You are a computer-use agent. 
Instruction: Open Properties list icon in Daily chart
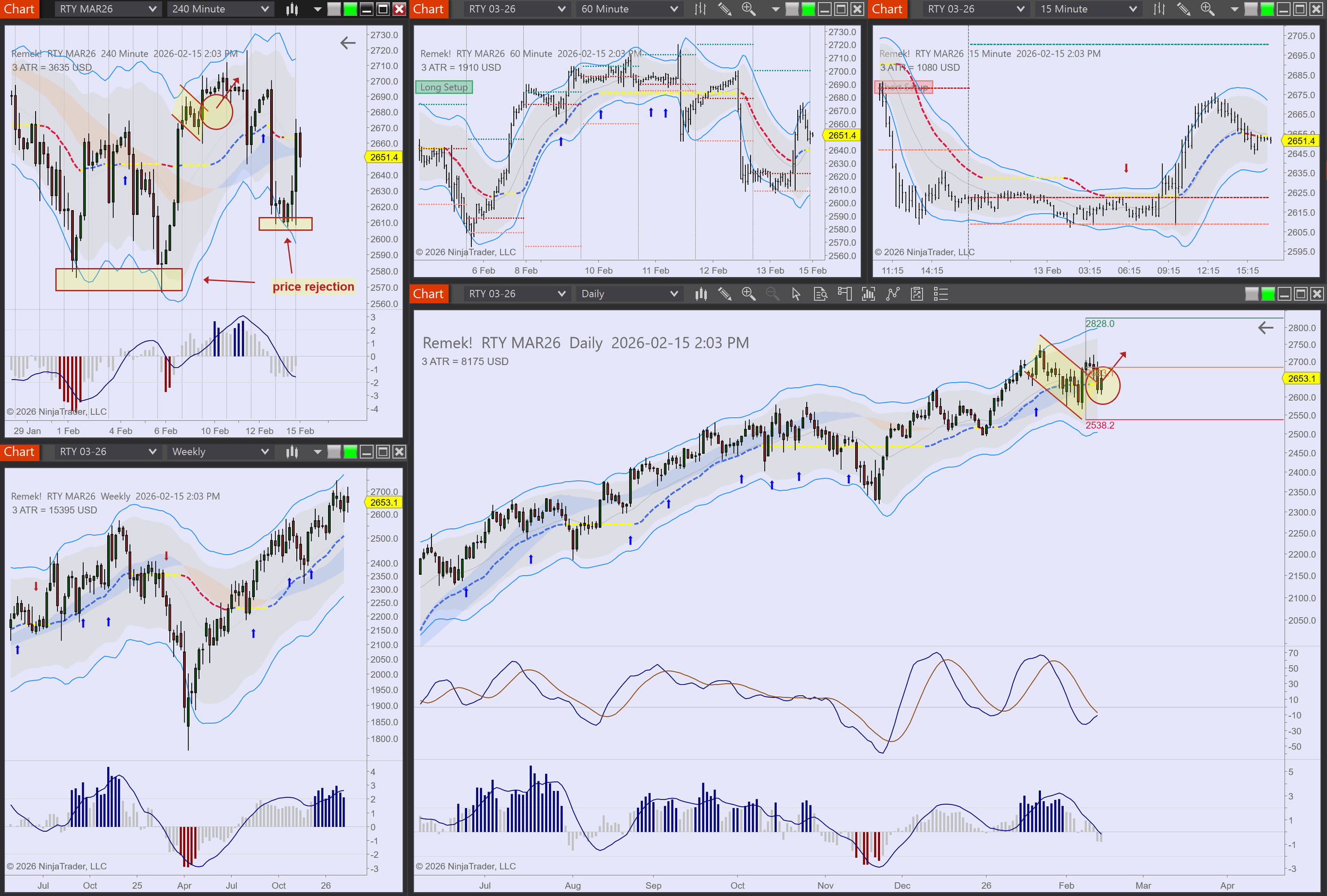(x=941, y=294)
